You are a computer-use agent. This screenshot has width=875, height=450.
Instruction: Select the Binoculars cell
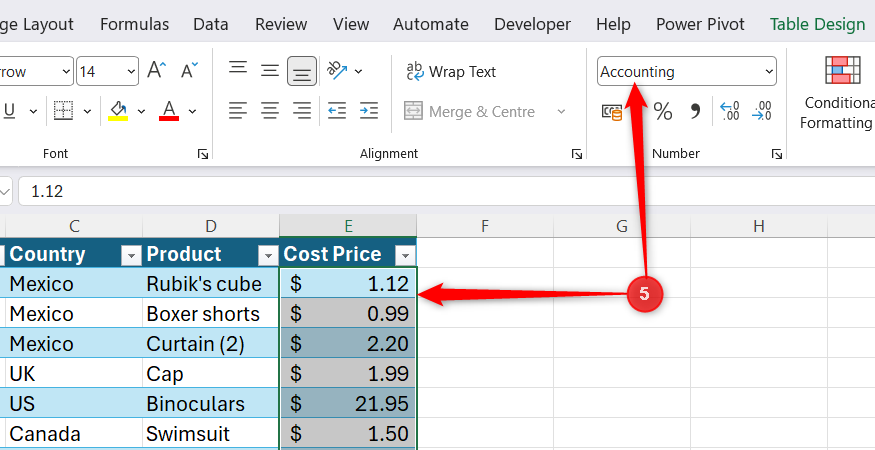click(x=211, y=404)
